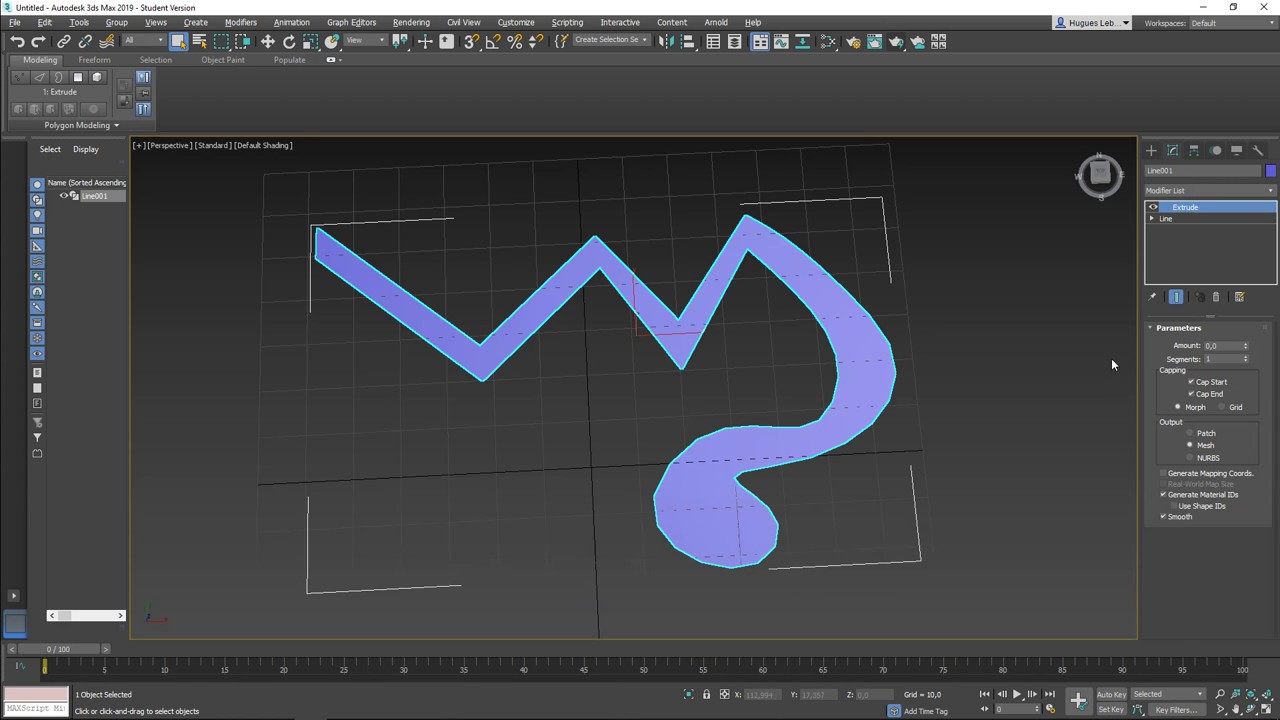This screenshot has height=720, width=1280.
Task: Open the All selection filter dropdown
Action: (144, 41)
